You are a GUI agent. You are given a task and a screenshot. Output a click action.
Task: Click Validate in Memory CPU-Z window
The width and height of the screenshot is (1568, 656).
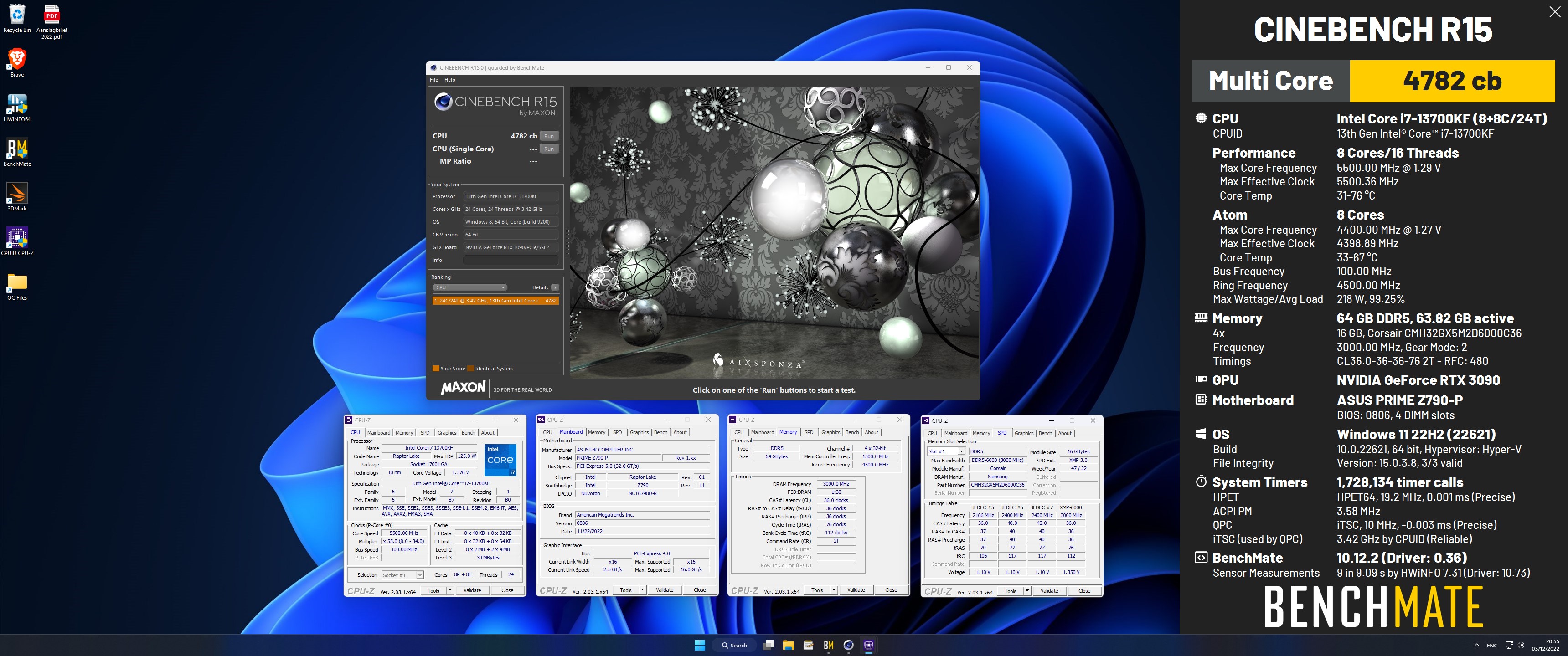click(856, 589)
